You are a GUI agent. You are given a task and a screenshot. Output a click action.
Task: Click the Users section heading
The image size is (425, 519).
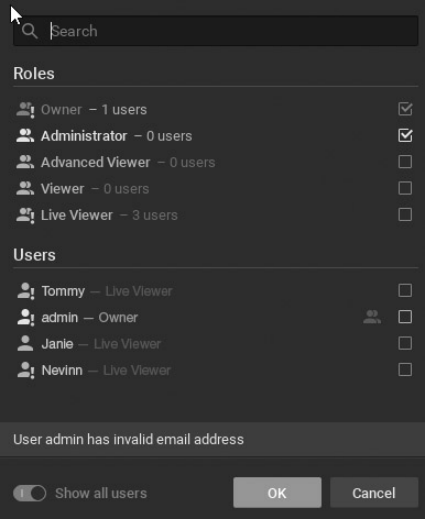(x=34, y=255)
